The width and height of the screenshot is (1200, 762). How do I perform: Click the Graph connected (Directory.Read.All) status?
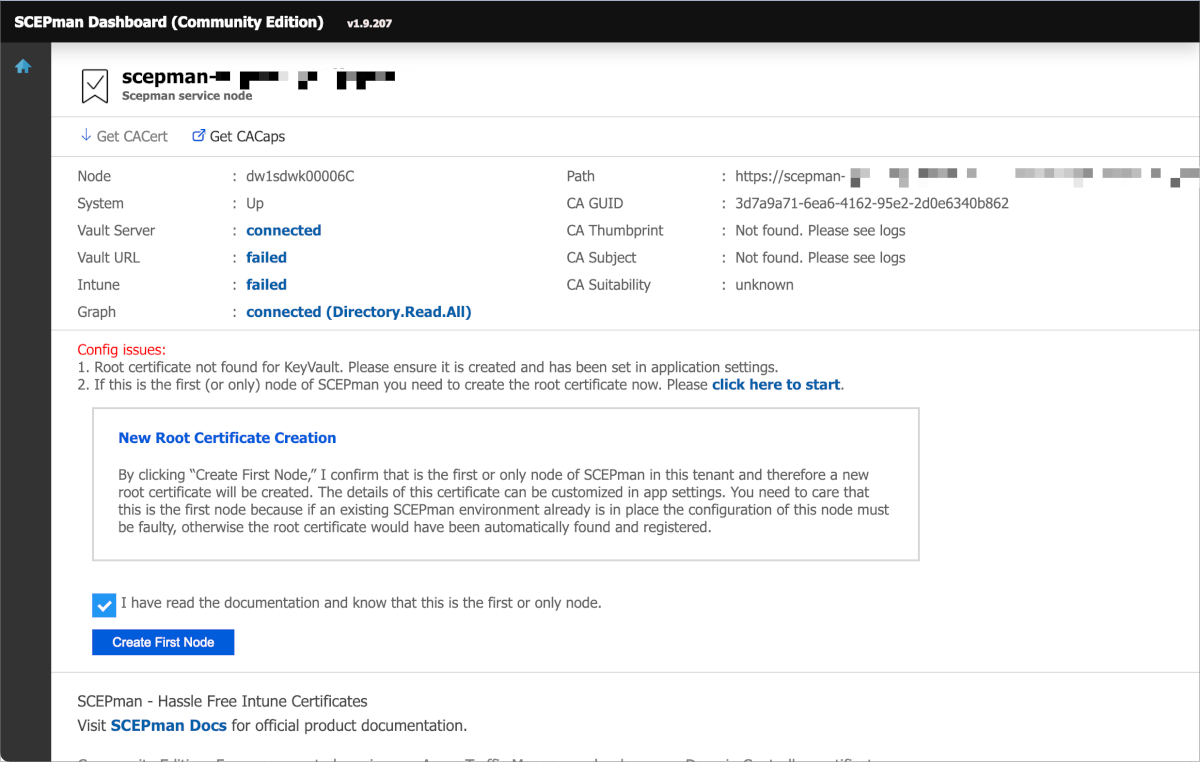(359, 312)
